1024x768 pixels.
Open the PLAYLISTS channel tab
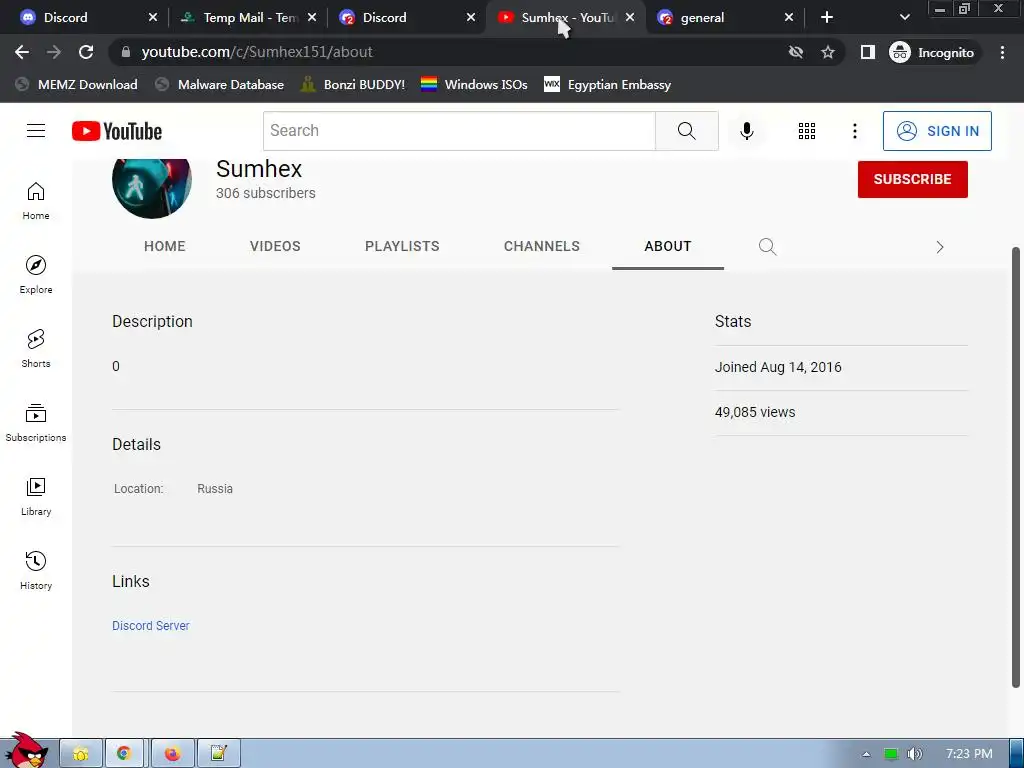(x=402, y=246)
